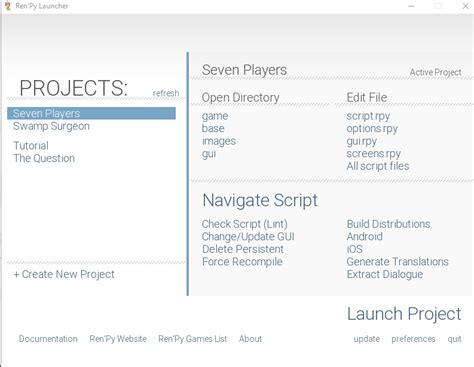The height and width of the screenshot is (367, 474).
Task: Open Build Distributions
Action: tap(388, 224)
